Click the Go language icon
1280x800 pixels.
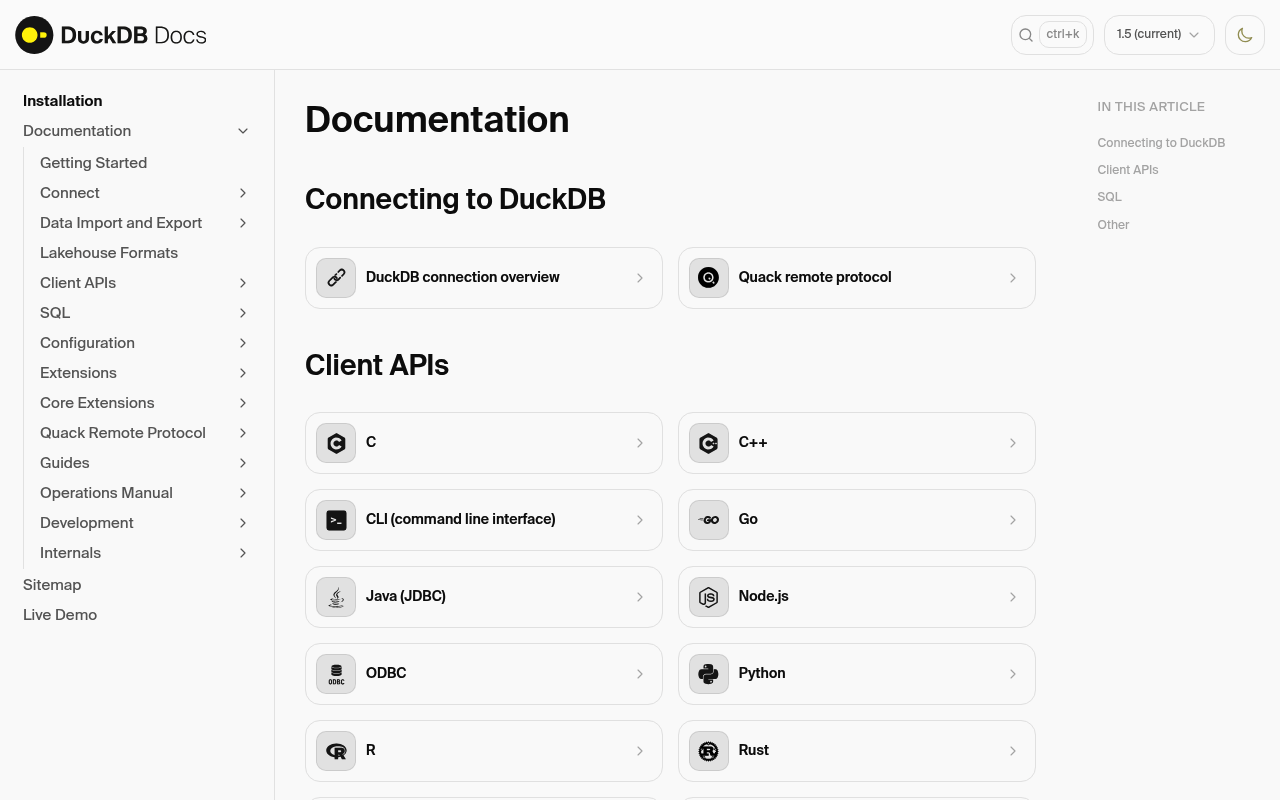(709, 520)
